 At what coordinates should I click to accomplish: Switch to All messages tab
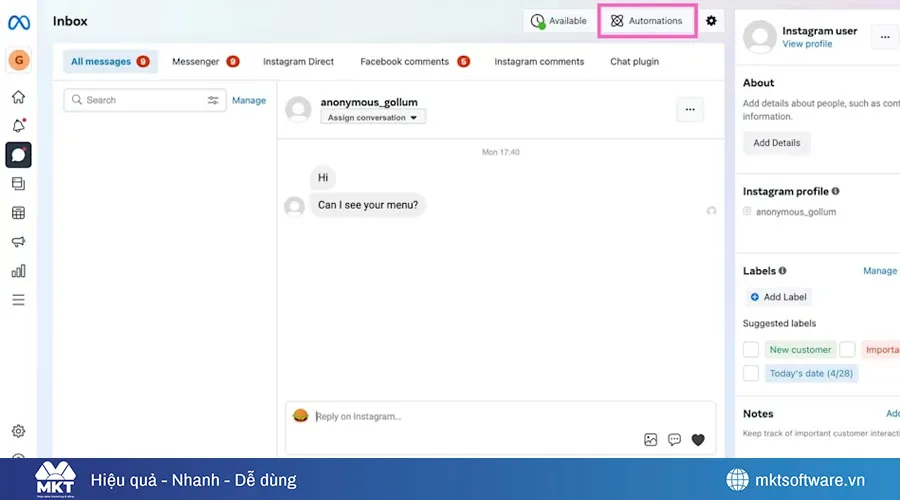click(109, 61)
